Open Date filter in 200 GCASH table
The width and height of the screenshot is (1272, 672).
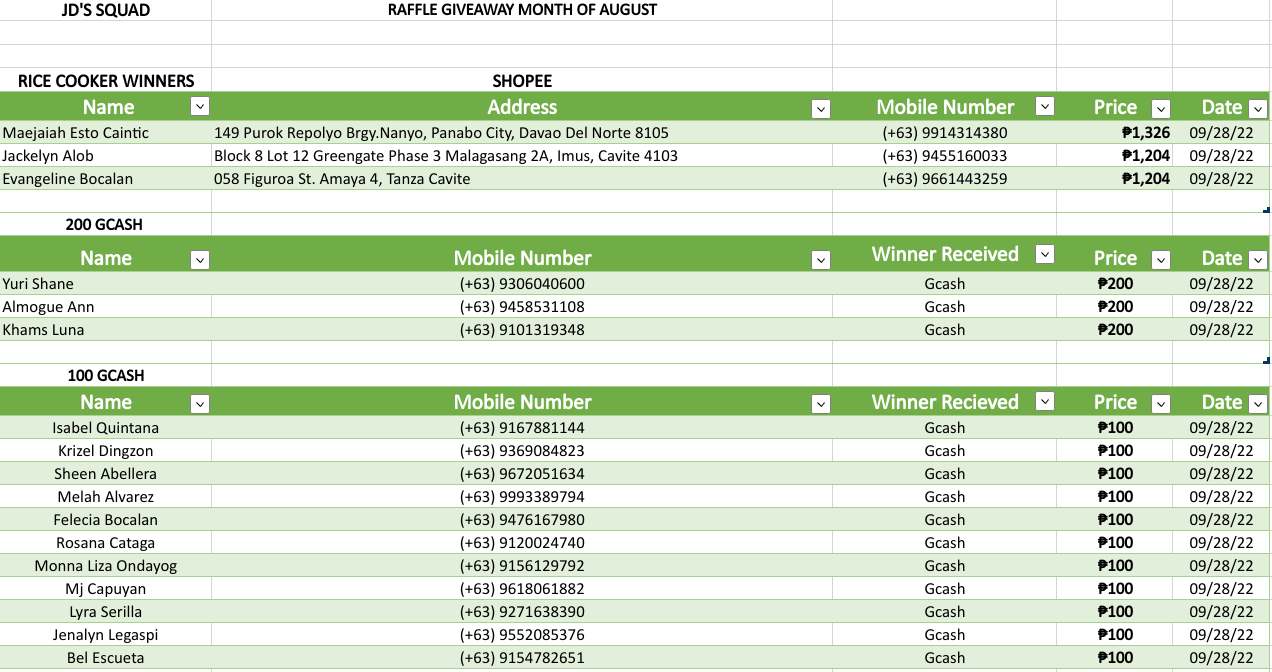1258,260
